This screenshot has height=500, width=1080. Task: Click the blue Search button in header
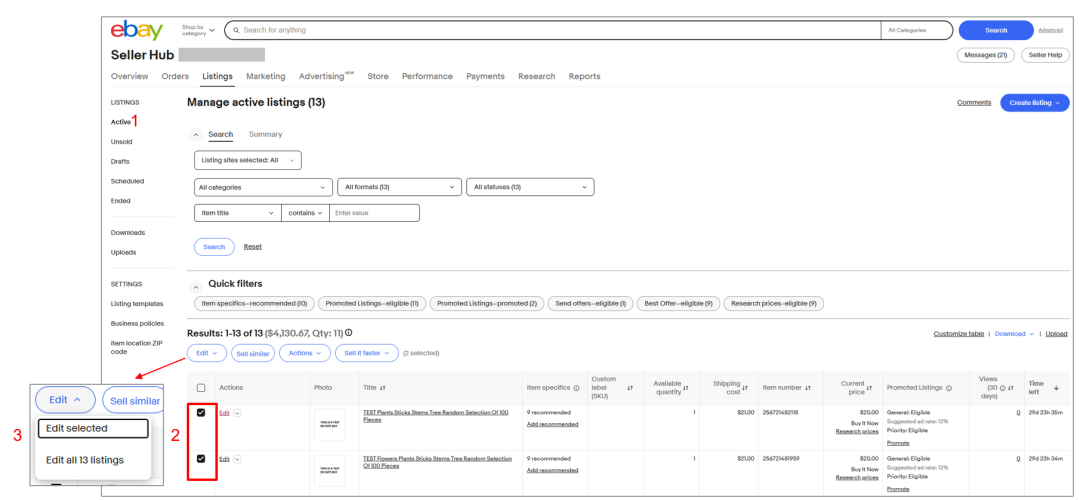996,30
